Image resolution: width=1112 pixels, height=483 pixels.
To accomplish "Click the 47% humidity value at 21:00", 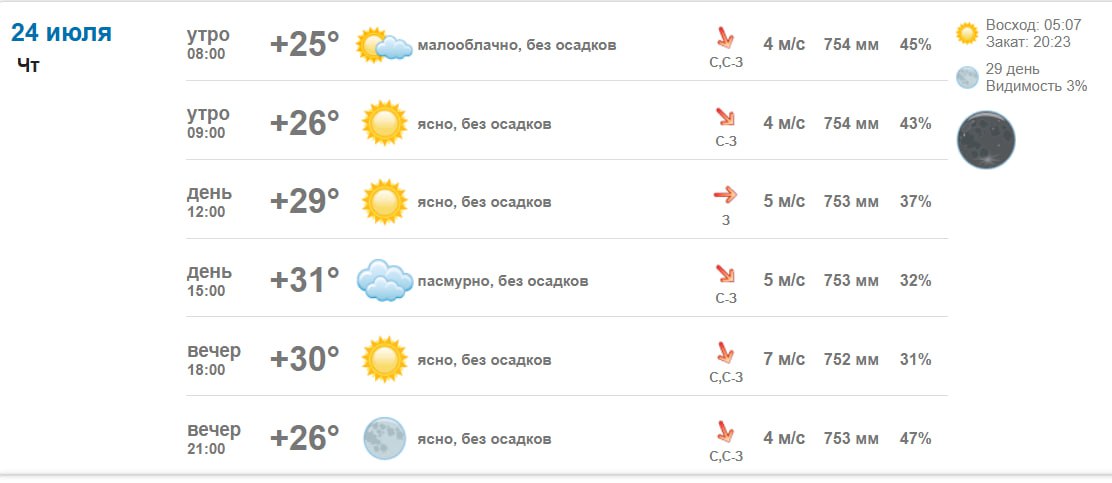I will click(x=915, y=438).
